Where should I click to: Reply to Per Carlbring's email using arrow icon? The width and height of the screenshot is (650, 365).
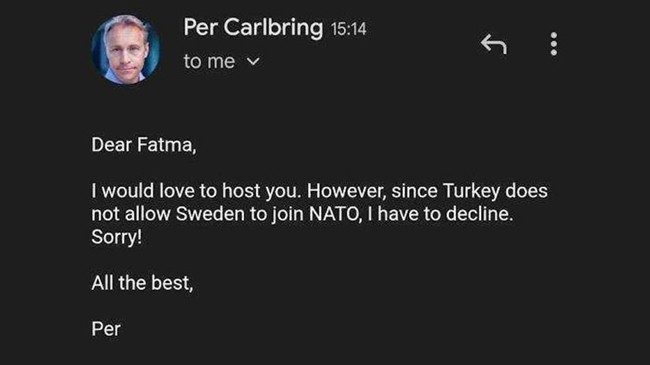(494, 44)
